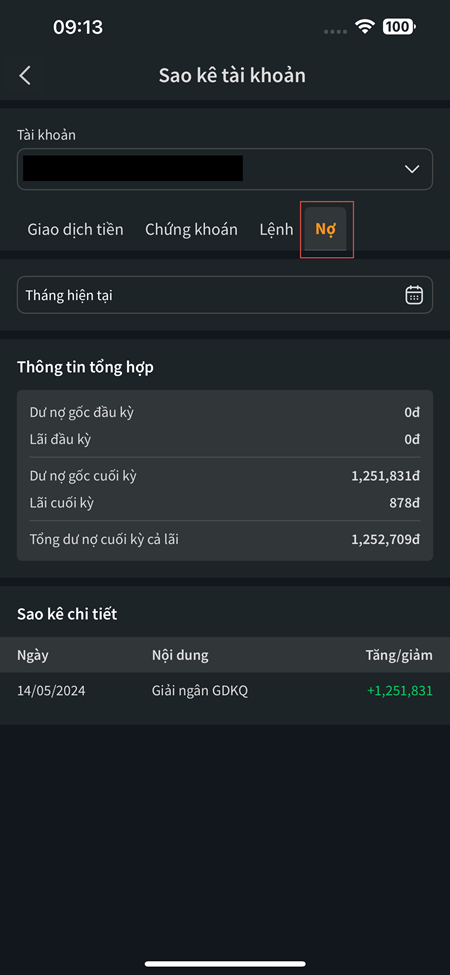Open the Tài khoản account selector
The height and width of the screenshot is (975, 450).
click(224, 169)
